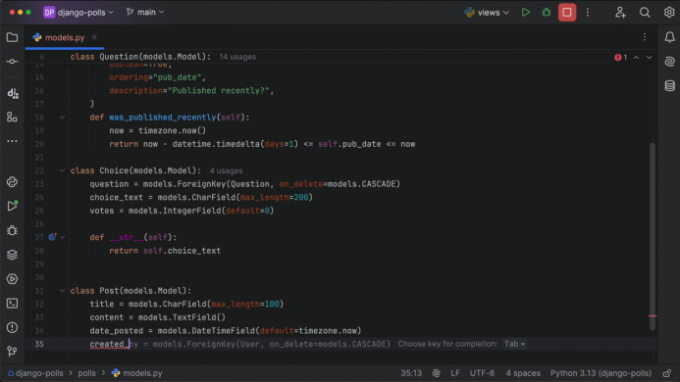Click models.py breadcrumb in status bar
Screen dimensions: 680x382
point(137,373)
